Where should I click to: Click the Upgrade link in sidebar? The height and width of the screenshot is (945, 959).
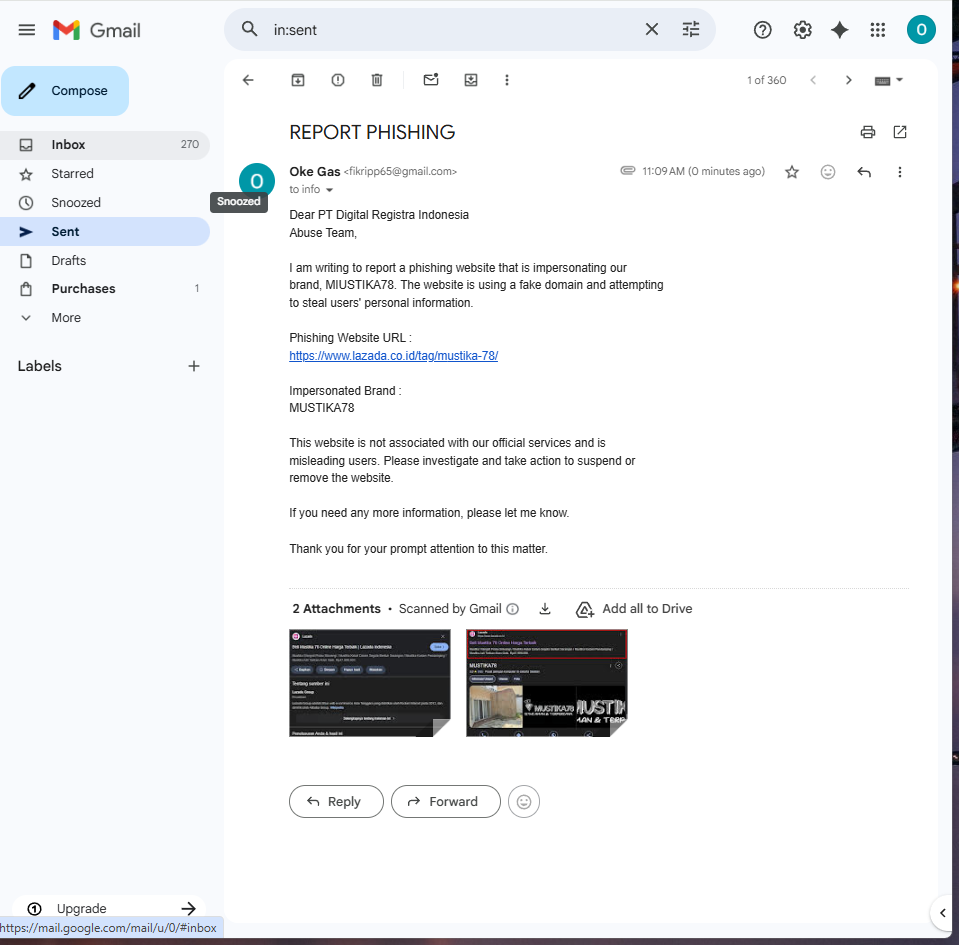tap(109, 908)
